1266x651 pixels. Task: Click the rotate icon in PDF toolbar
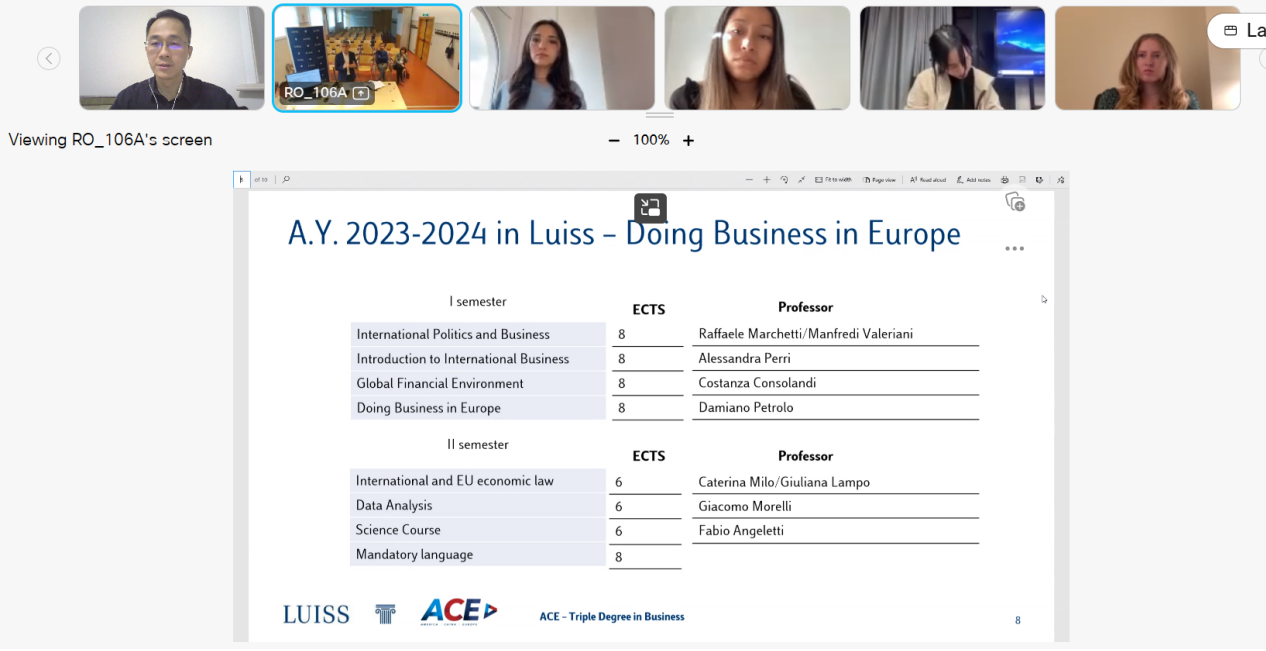(x=784, y=180)
